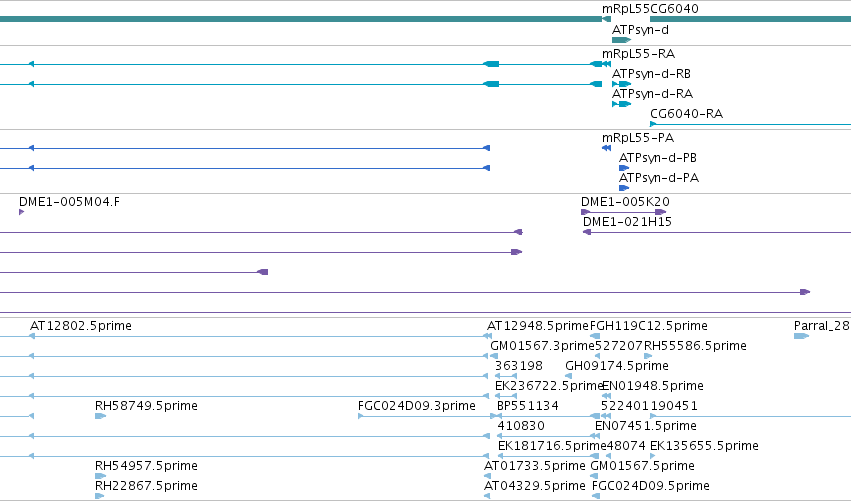The height and width of the screenshot is (501, 851).
Task: Click the Parral_28 feature arrow glyph
Action: 802,336
